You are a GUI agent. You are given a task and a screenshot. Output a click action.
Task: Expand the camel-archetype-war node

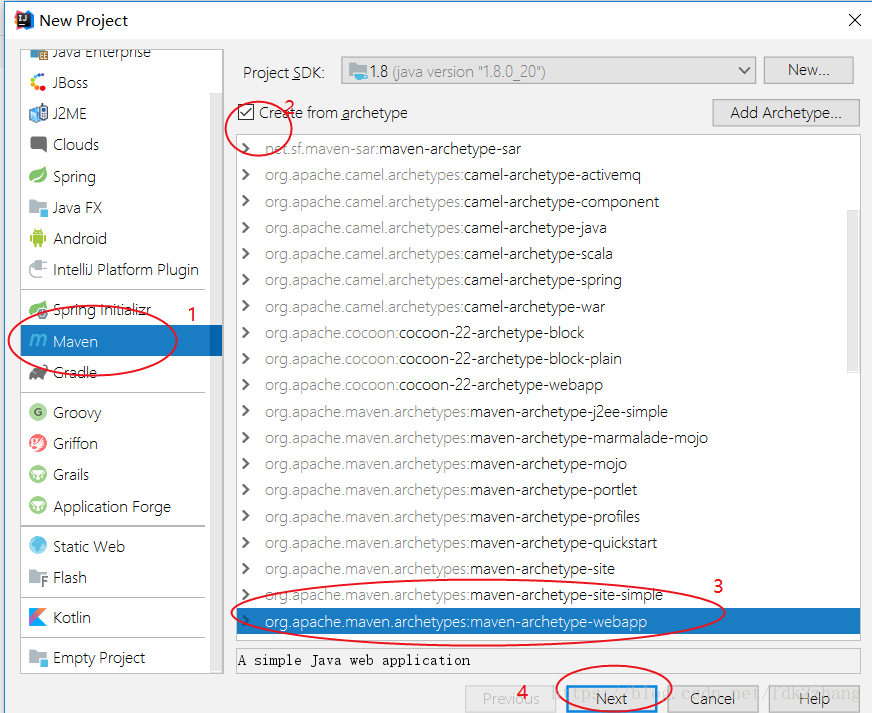tap(245, 306)
